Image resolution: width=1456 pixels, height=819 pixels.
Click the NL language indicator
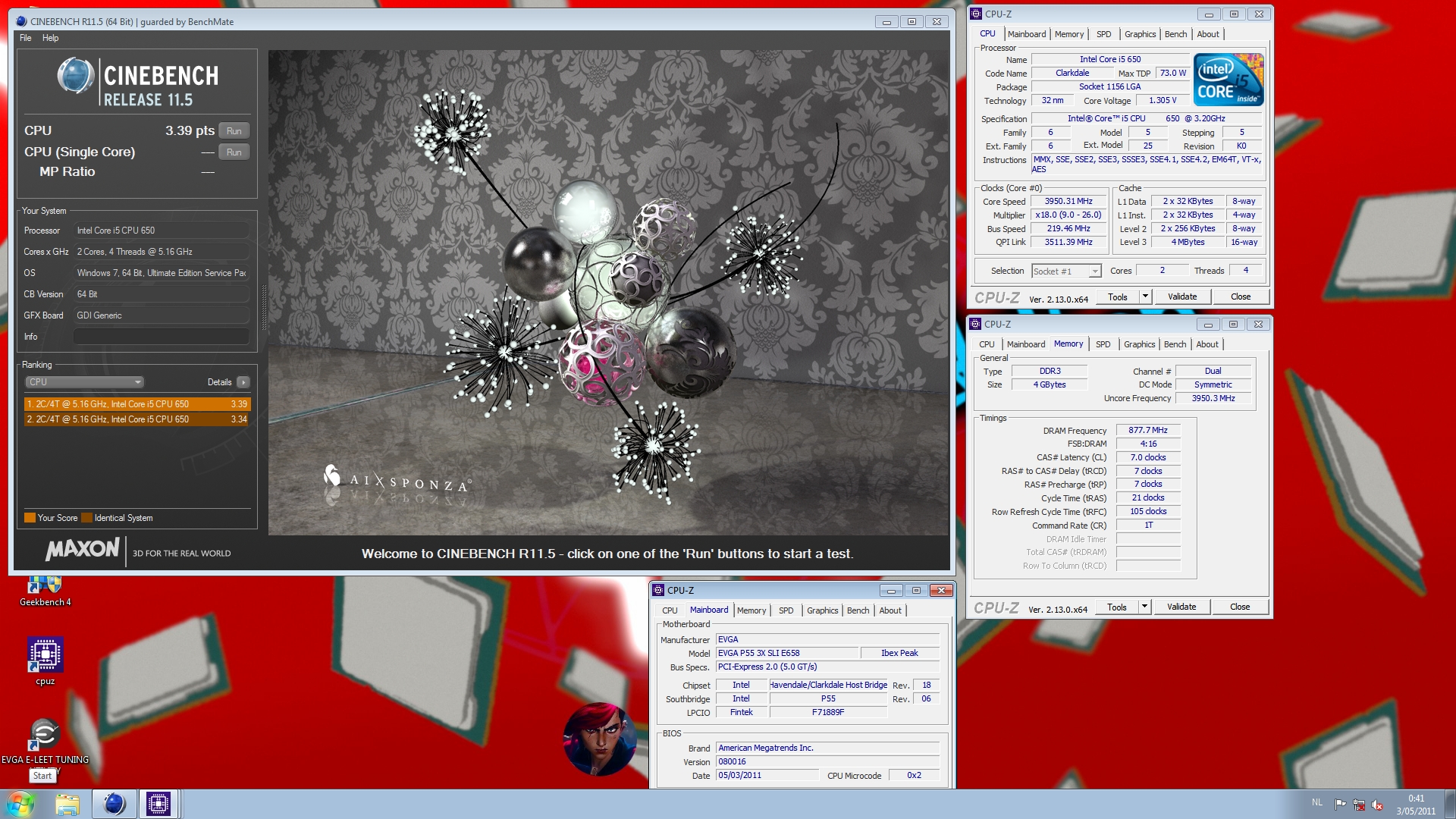click(1316, 802)
